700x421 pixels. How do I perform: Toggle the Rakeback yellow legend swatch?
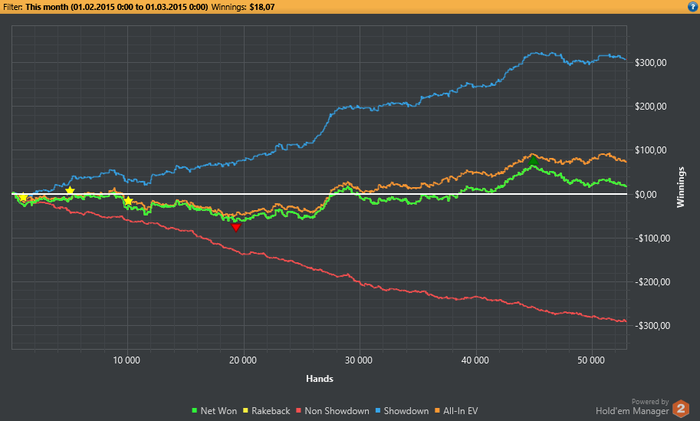246,411
